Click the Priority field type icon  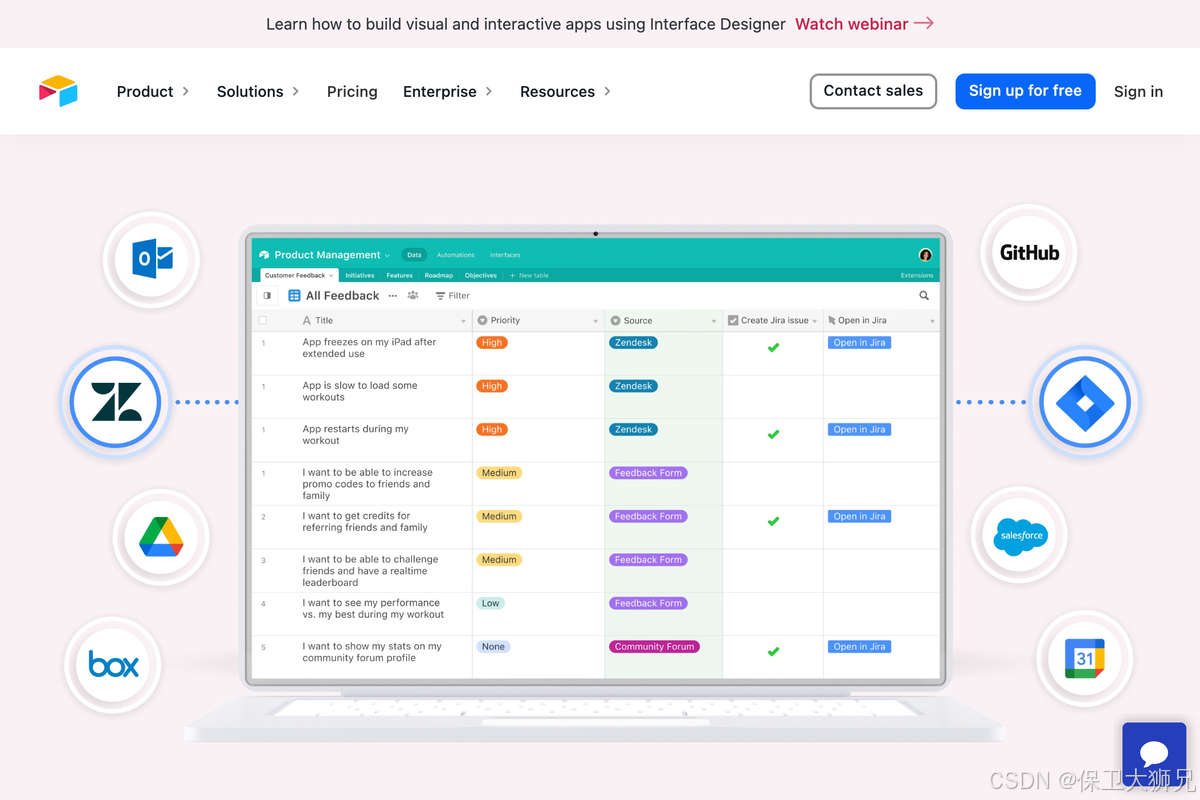[x=483, y=321]
